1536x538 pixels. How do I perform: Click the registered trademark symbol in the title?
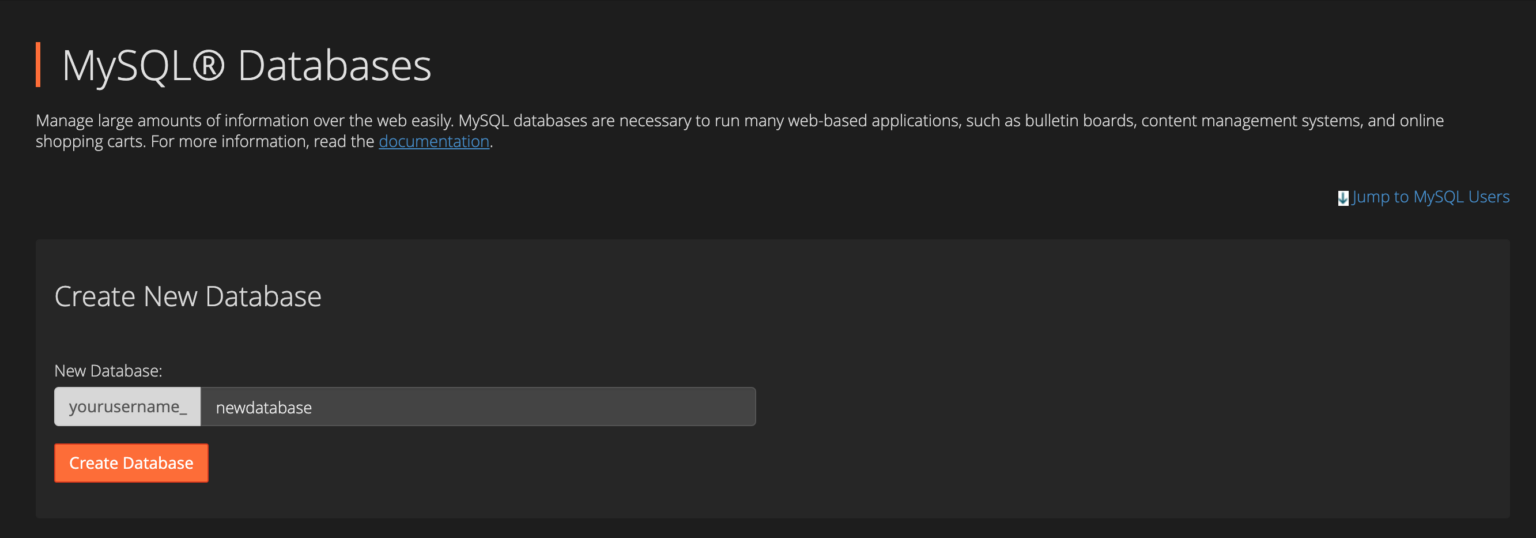coord(210,66)
